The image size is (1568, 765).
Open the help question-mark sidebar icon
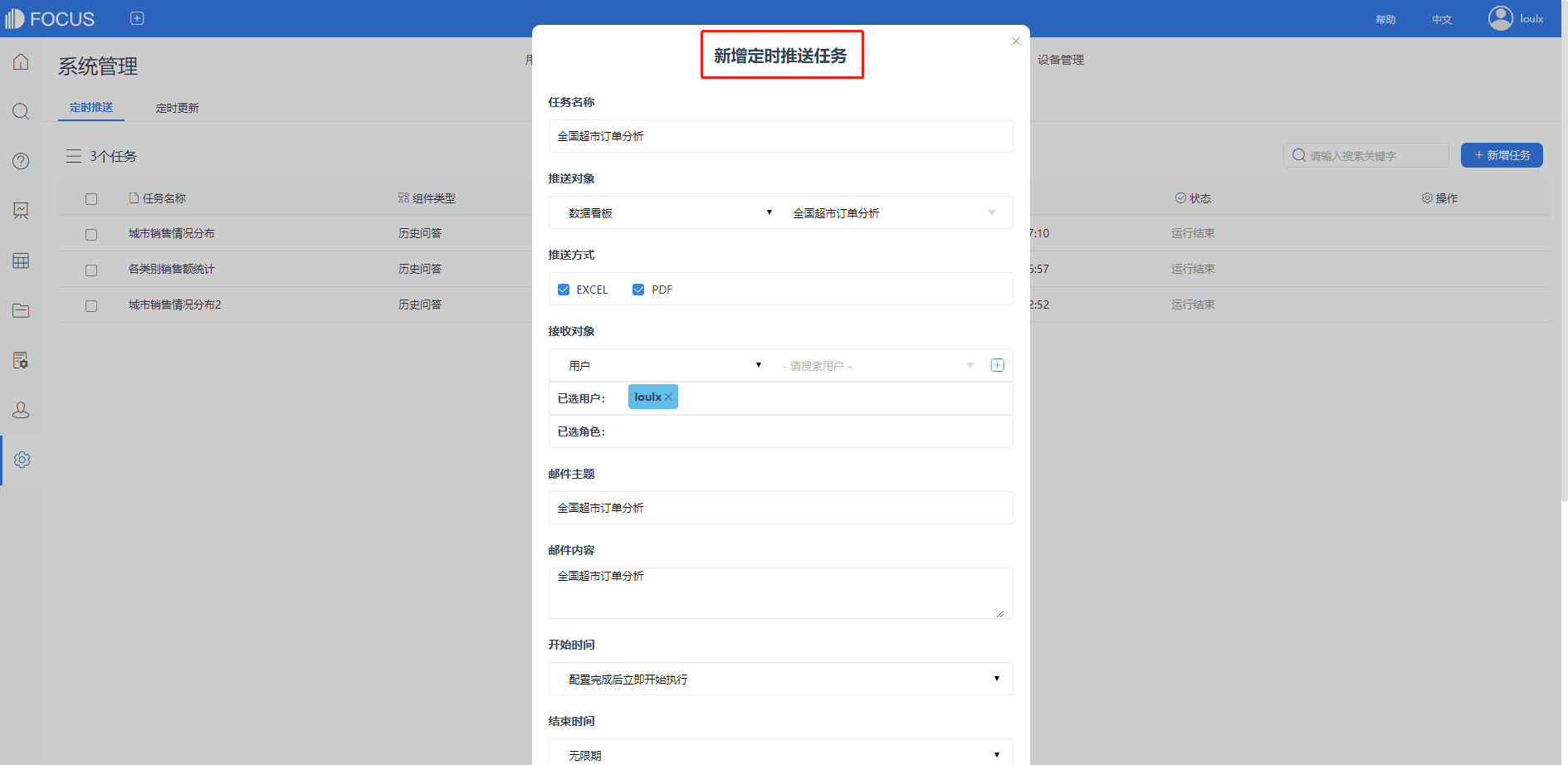tap(21, 161)
